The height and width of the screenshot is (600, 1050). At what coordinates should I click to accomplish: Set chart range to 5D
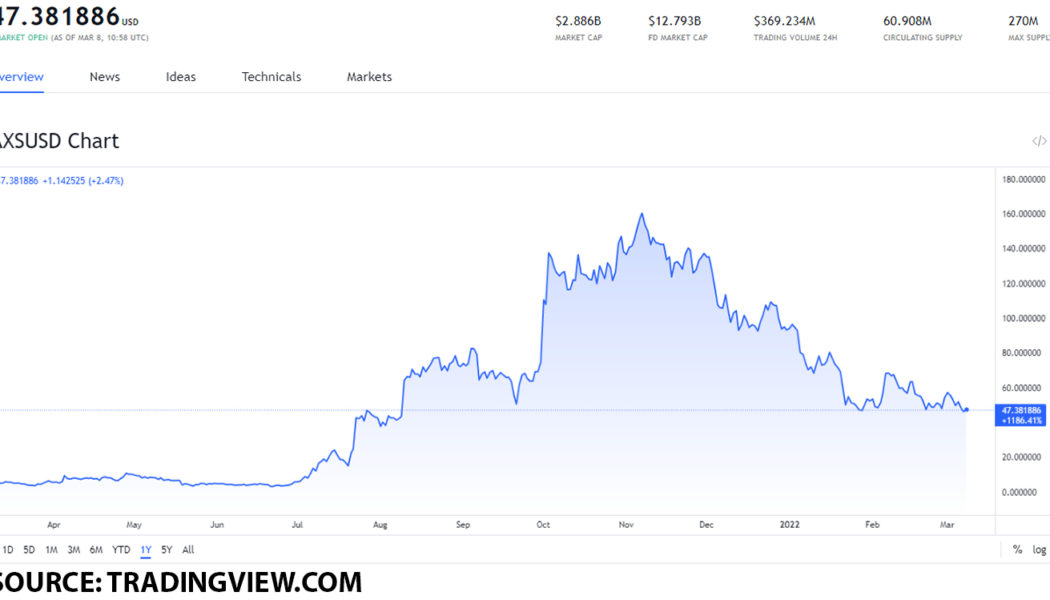(29, 550)
